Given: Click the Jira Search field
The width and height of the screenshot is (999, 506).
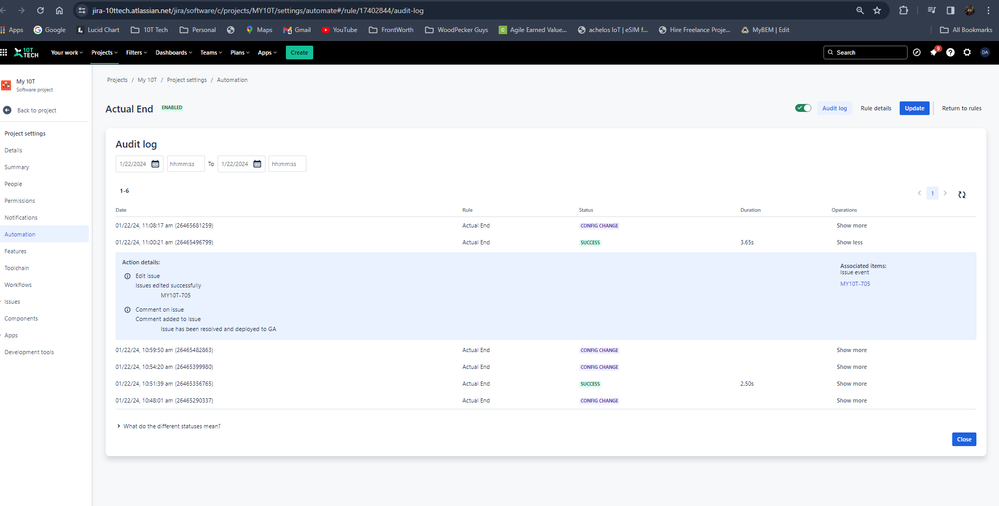Looking at the screenshot, I should [x=865, y=52].
